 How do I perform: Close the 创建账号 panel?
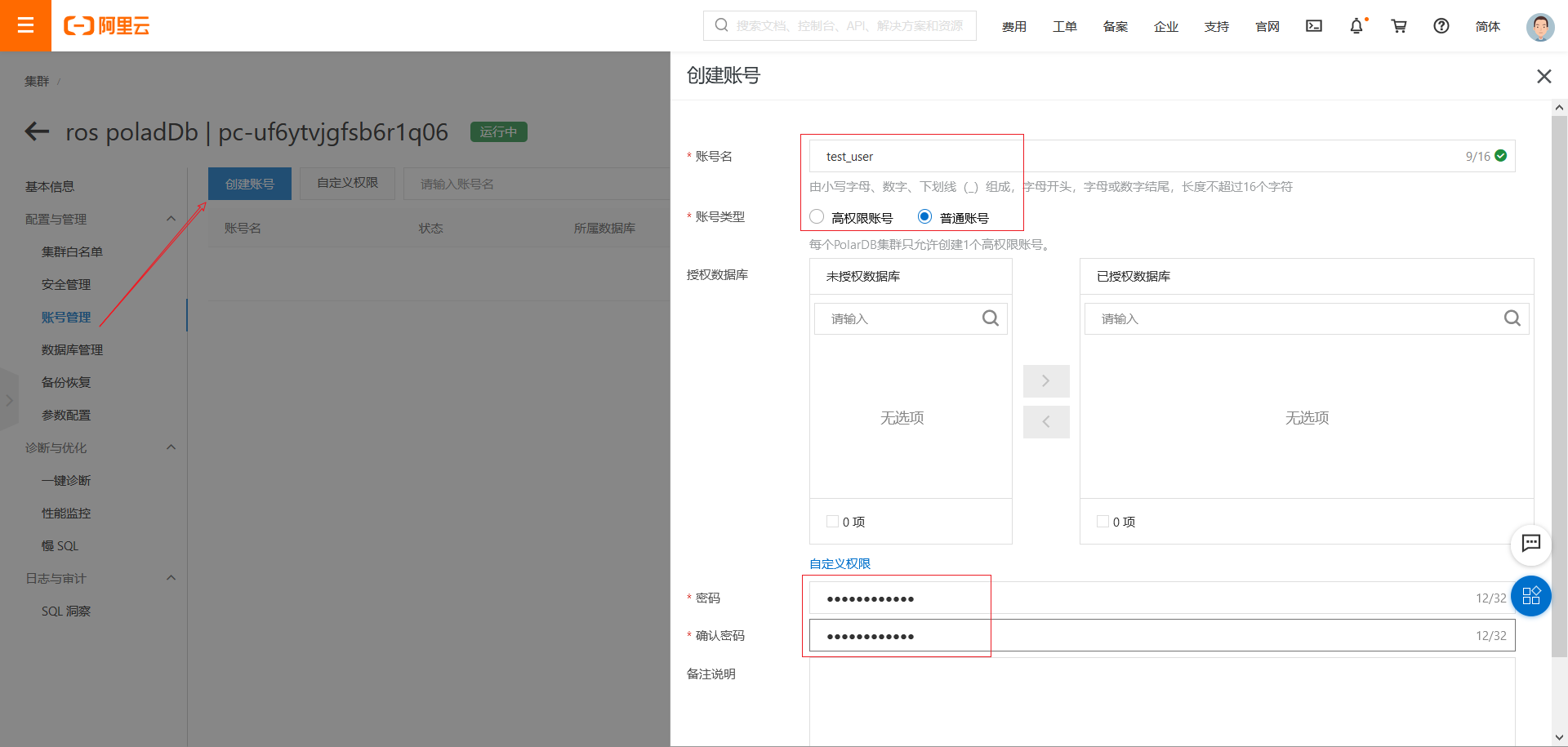click(1543, 76)
